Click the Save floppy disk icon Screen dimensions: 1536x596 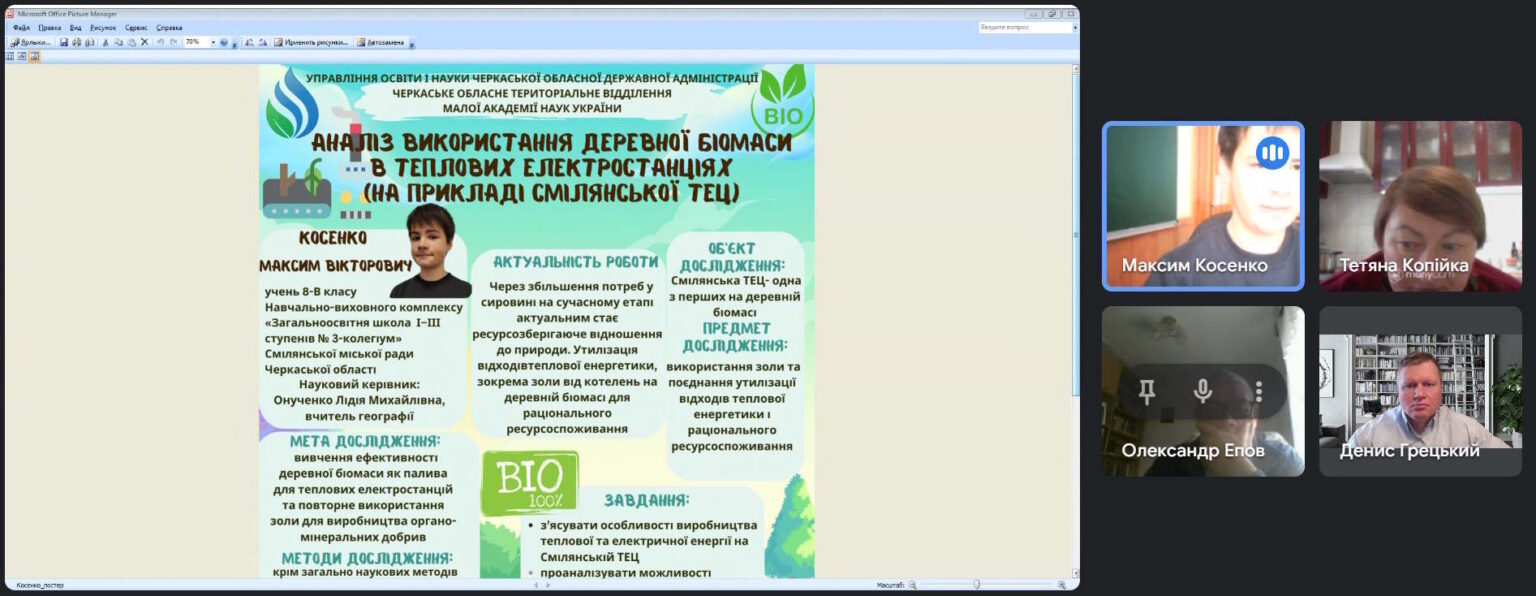click(64, 43)
